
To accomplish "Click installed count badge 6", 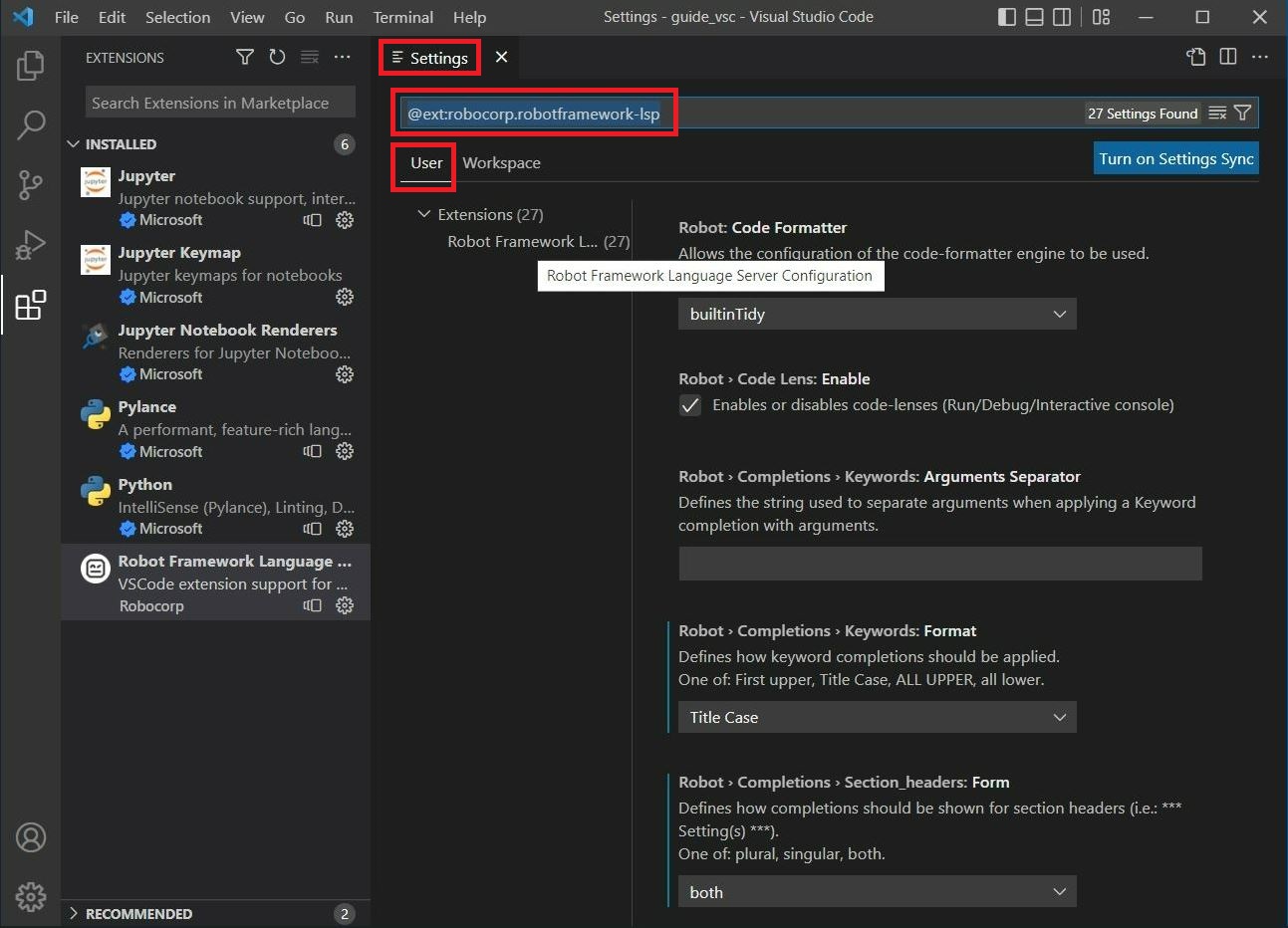I will pyautogui.click(x=345, y=144).
